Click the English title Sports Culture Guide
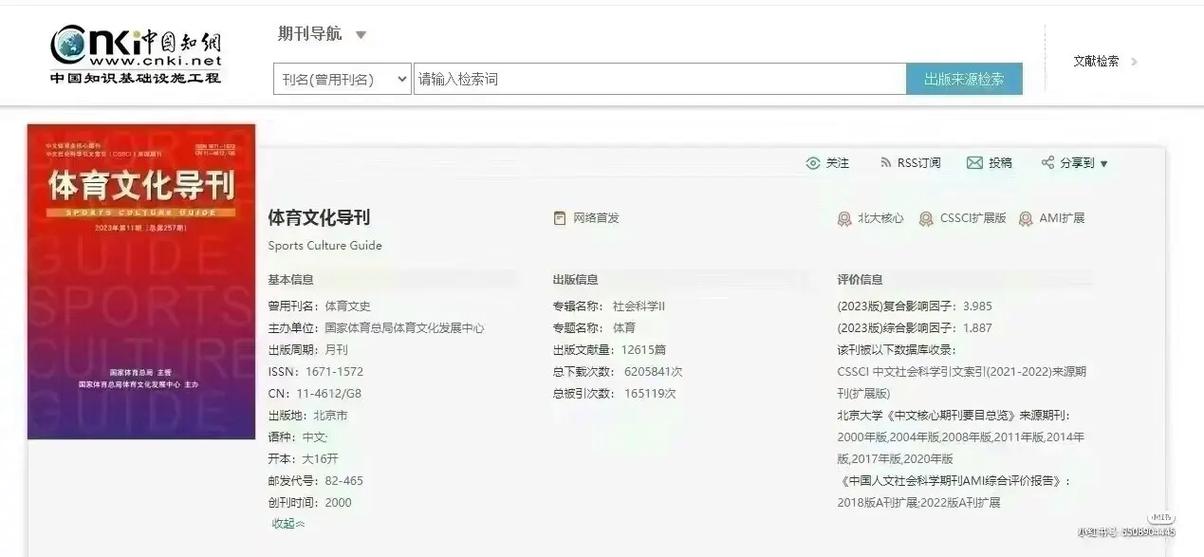The height and width of the screenshot is (557, 1204). [x=325, y=246]
